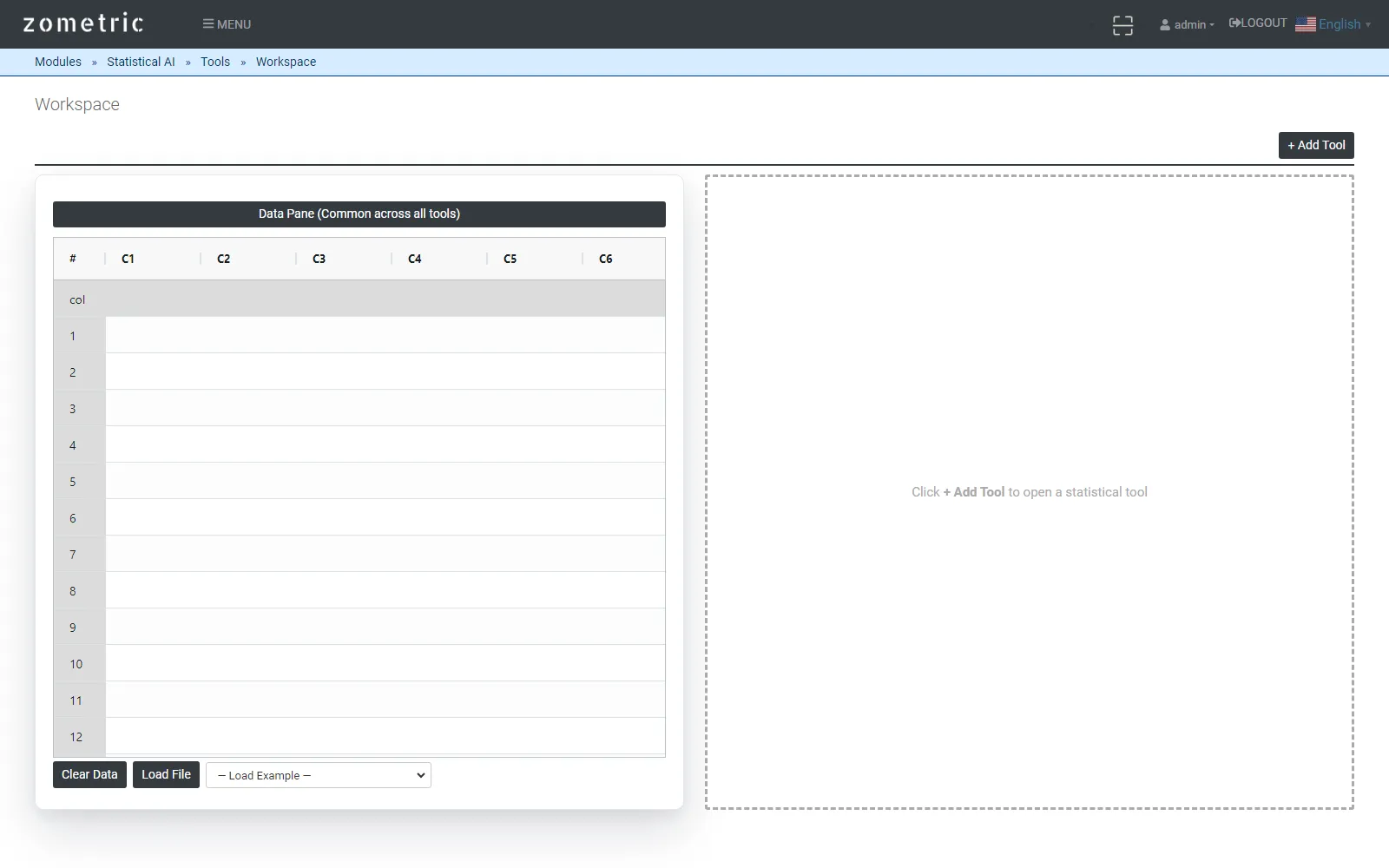Select column header C5

tap(535, 259)
